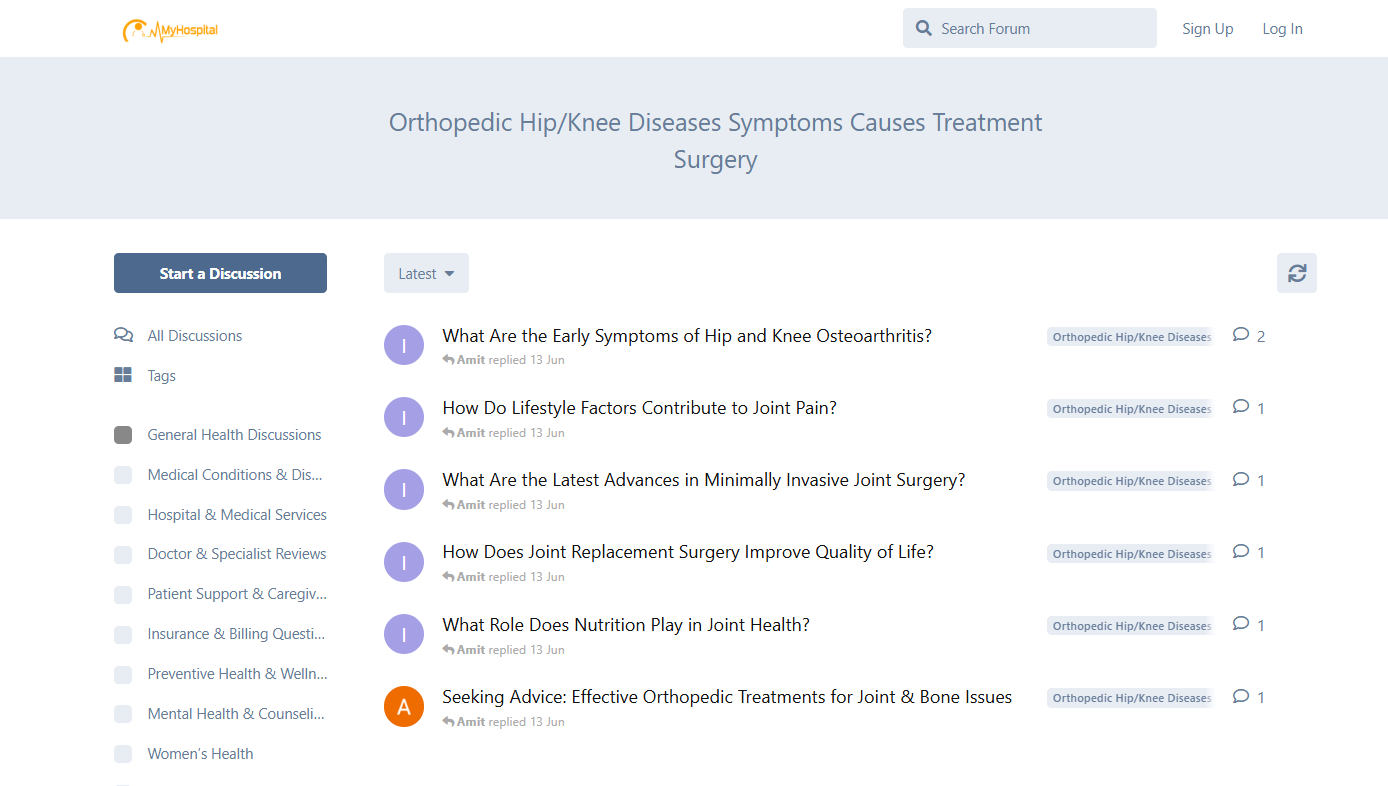This screenshot has height=786, width=1388.
Task: Expand Patient Support & Caregivers category
Action: point(122,594)
